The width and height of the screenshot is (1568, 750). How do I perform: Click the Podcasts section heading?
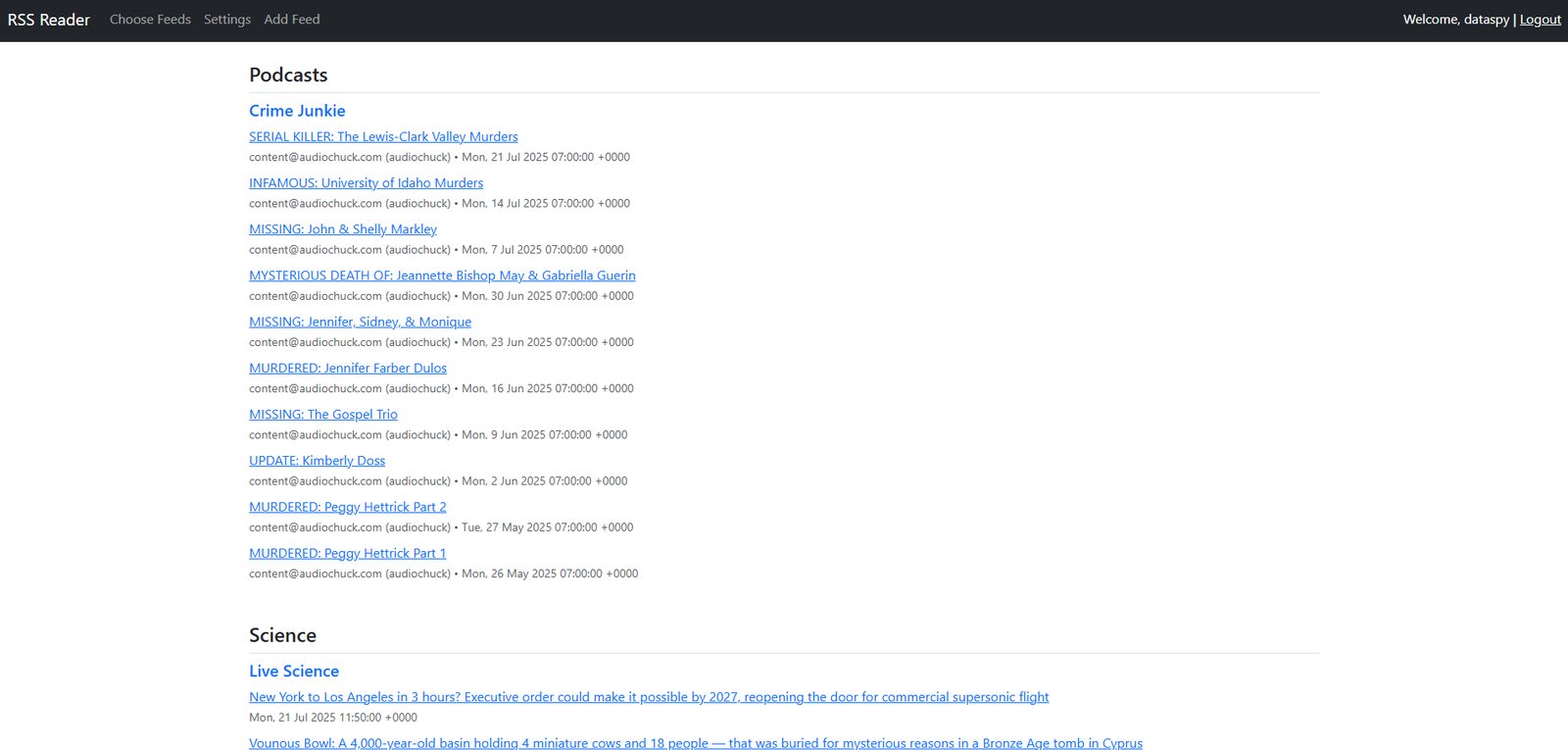coord(288,75)
